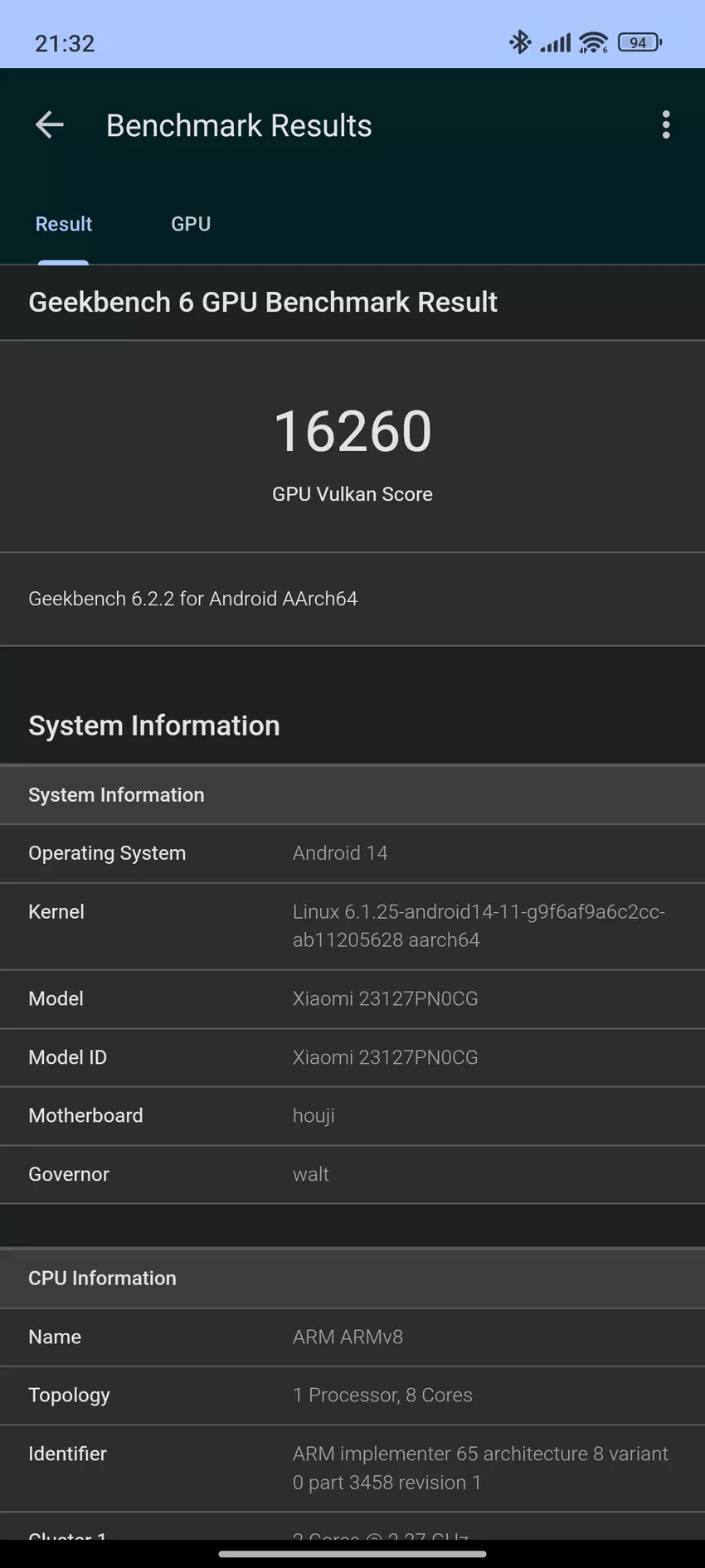Tap the Wi-Fi status icon
Screen dimensions: 705x1568
(593, 42)
